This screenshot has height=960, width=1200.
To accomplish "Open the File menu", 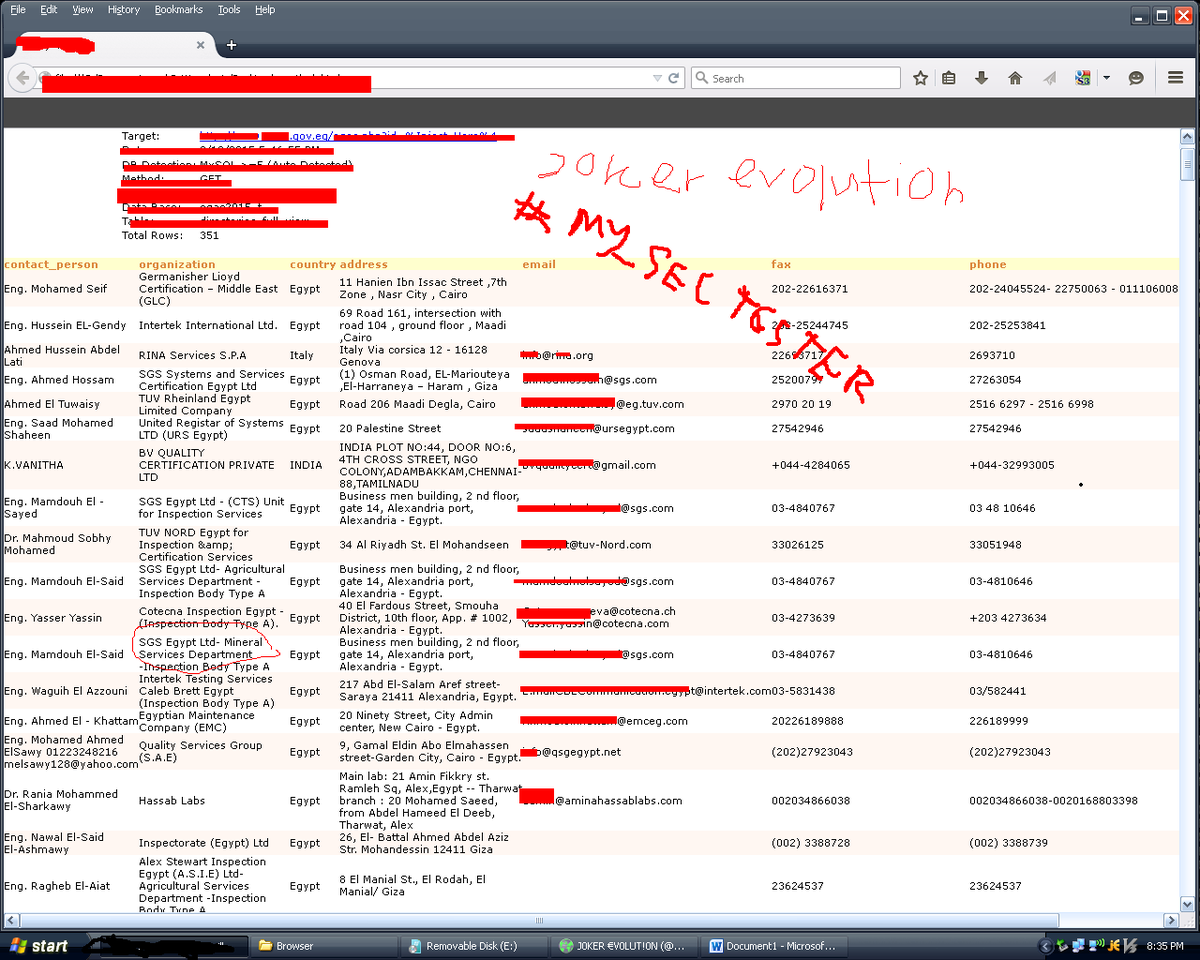I will point(18,9).
